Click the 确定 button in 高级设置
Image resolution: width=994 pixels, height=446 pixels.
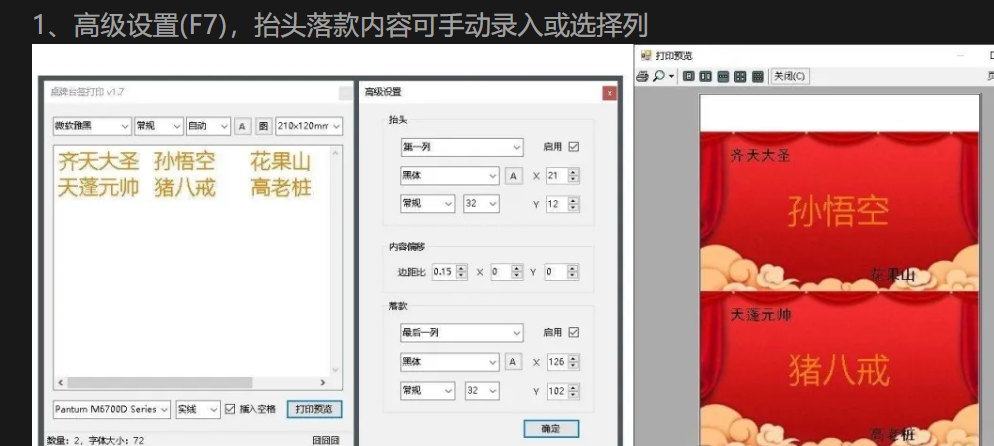(x=551, y=429)
